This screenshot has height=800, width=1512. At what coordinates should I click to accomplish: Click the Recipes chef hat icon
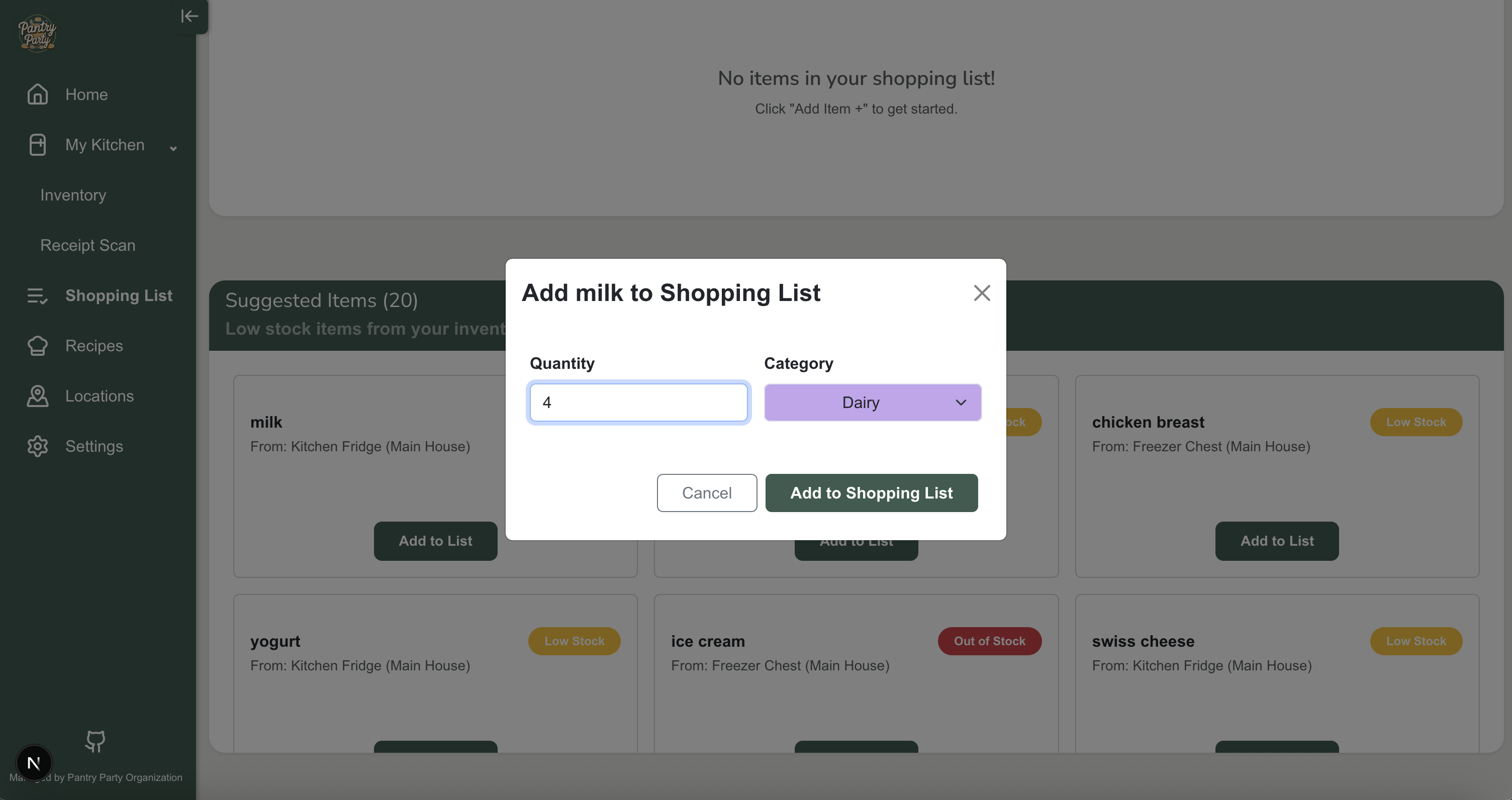coord(38,346)
